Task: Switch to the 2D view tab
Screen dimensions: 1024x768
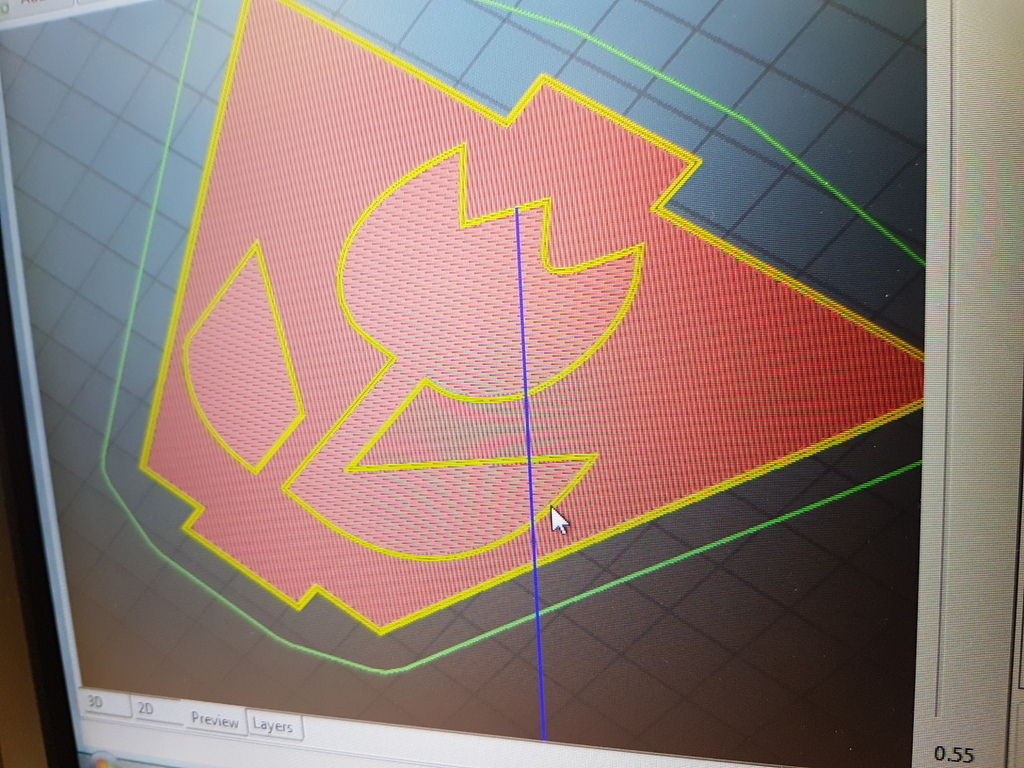Action: point(157,710)
